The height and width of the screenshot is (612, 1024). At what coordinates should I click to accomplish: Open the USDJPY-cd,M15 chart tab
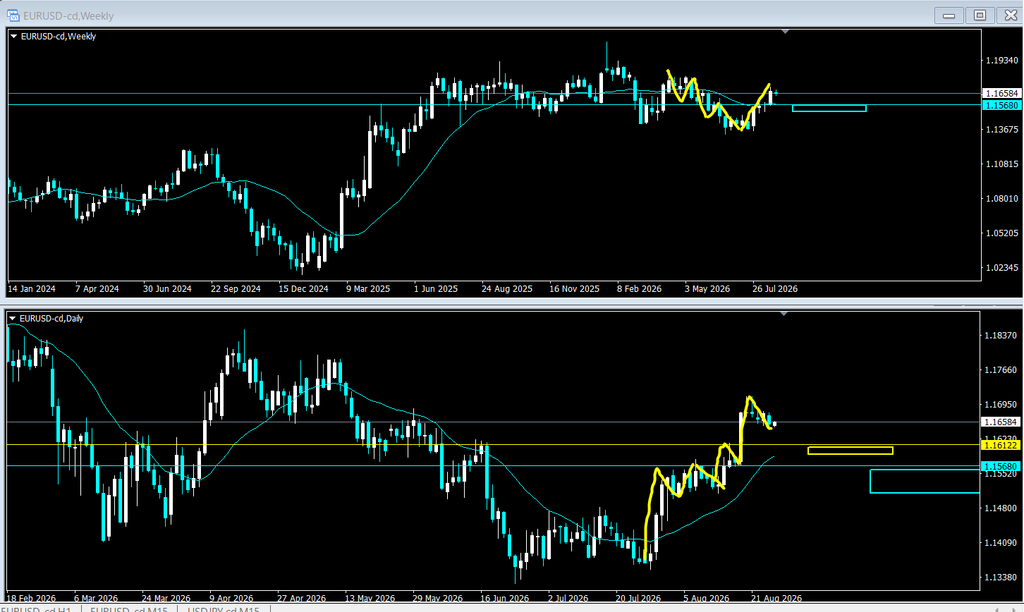point(223,609)
